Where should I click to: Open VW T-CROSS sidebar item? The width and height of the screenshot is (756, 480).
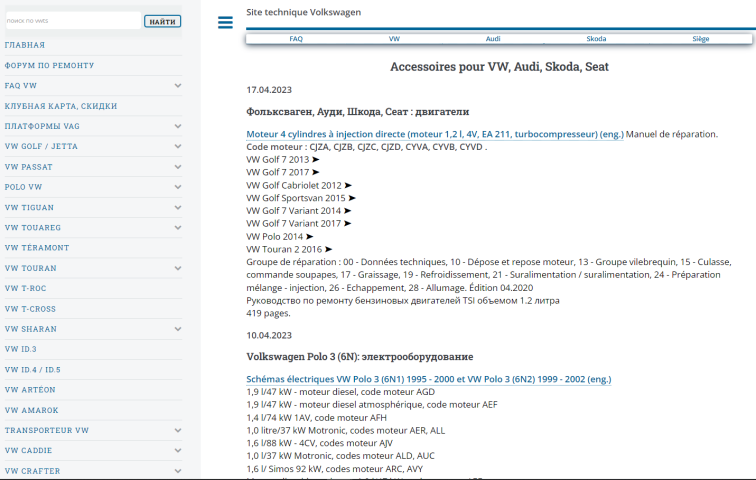(x=30, y=309)
